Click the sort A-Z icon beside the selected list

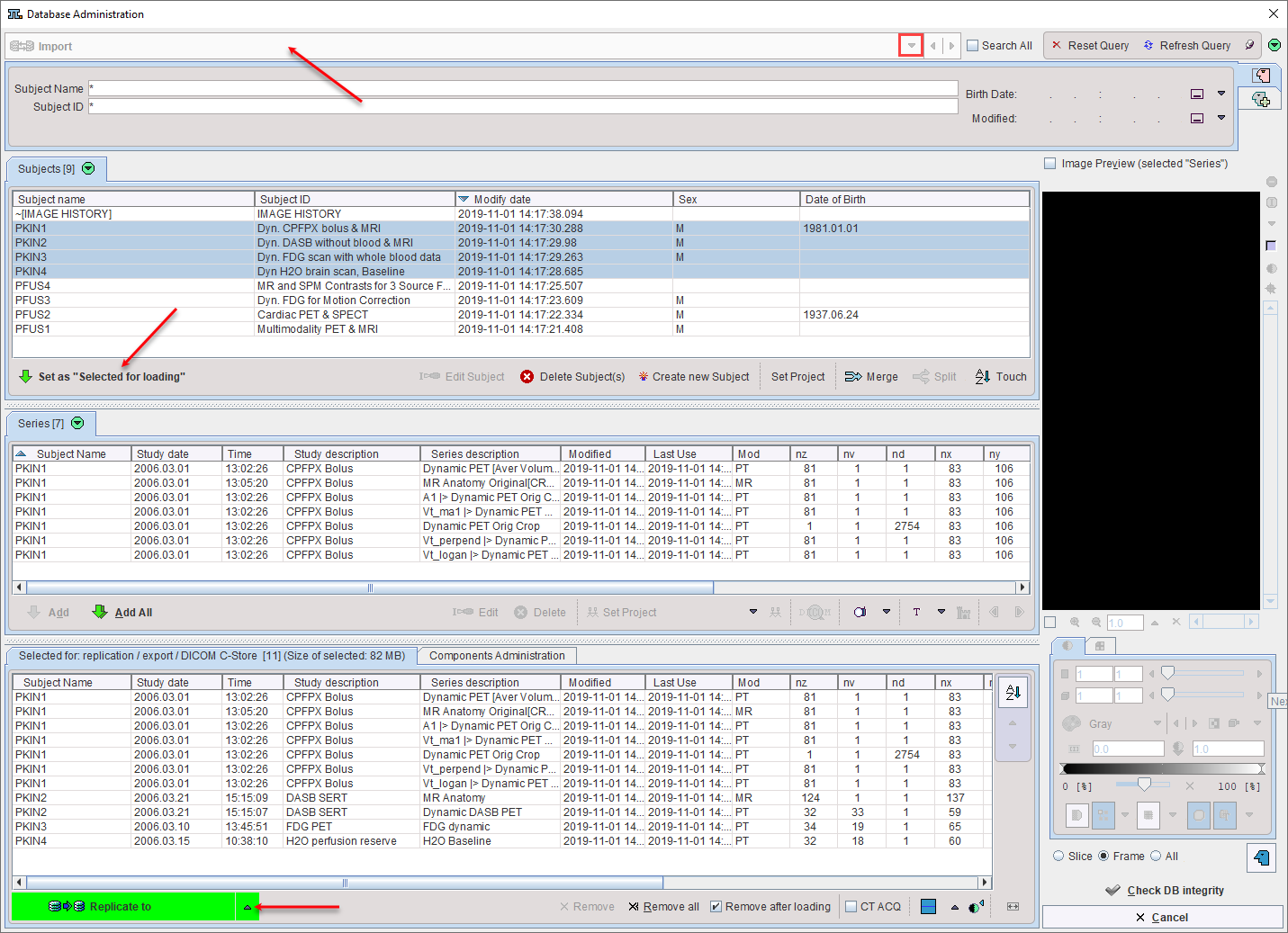point(1013,692)
